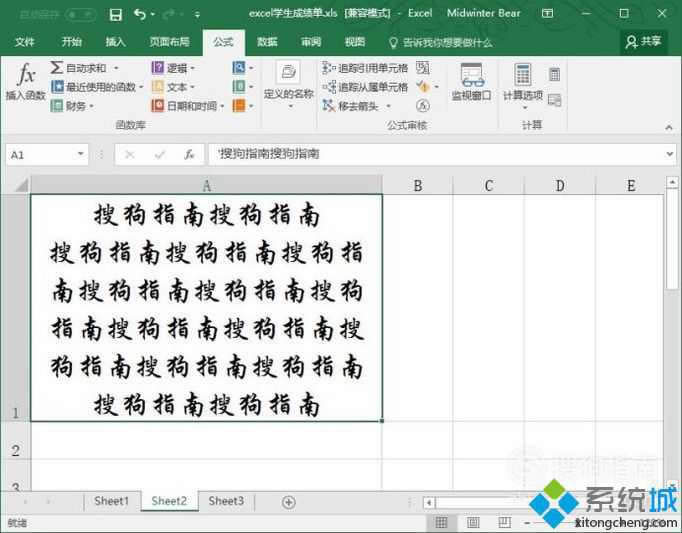Open the Text functions menu
Screen dimensions: 682x533
click(173, 87)
